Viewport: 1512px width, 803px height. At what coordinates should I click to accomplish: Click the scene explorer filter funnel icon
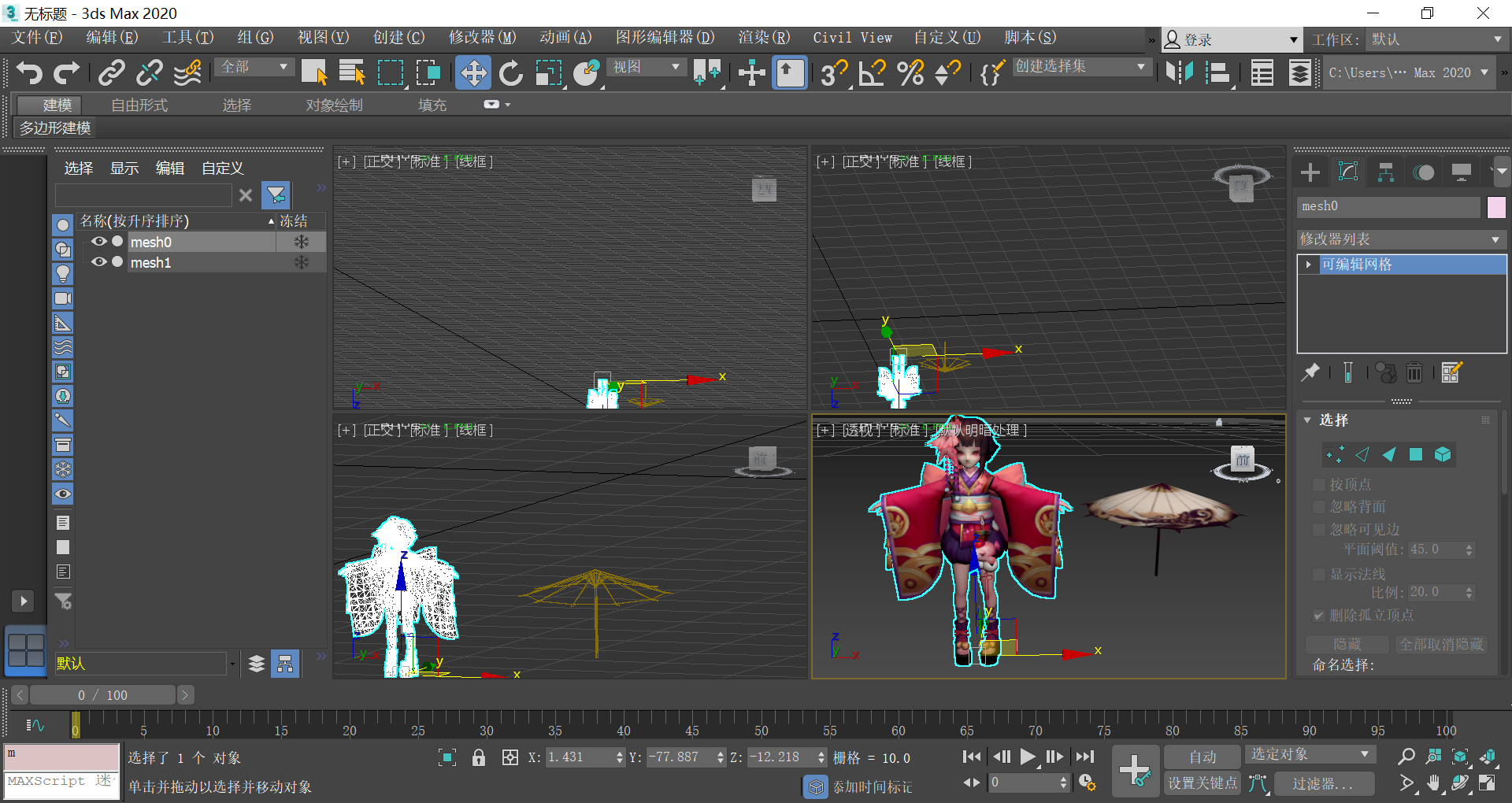coord(276,194)
